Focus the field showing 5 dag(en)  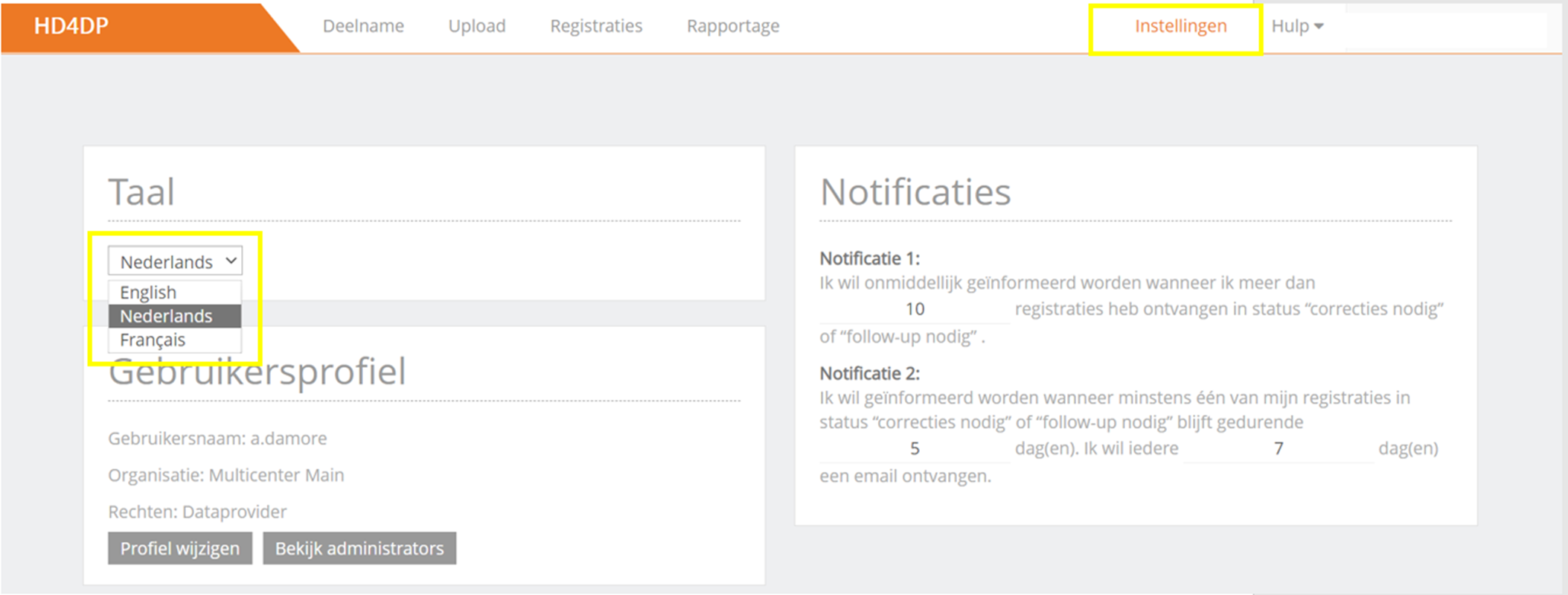915,448
